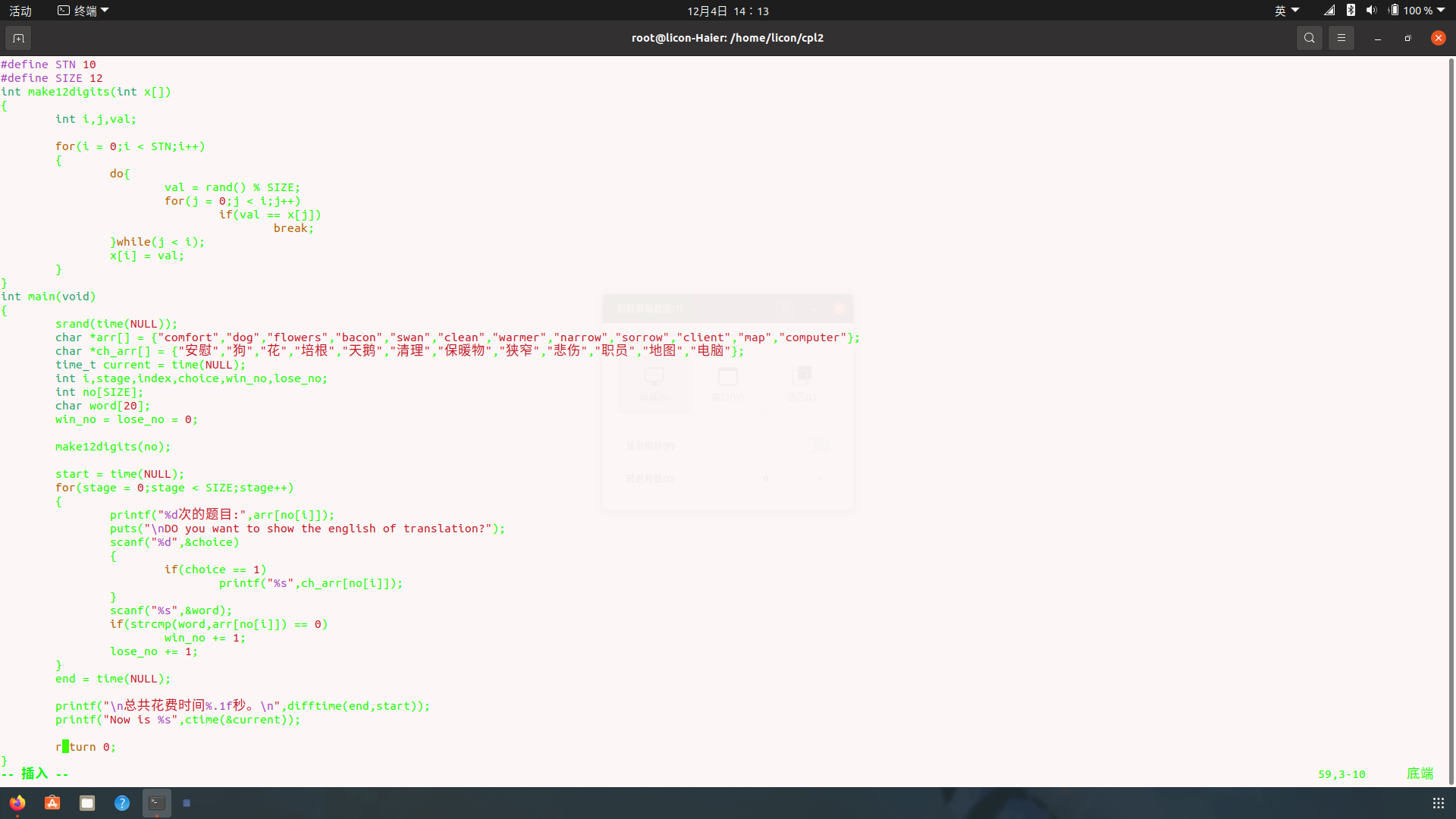Screen dimensions: 1456x819
Task: Click the 'scanf("%d",&choice)' line
Action: click(x=174, y=542)
